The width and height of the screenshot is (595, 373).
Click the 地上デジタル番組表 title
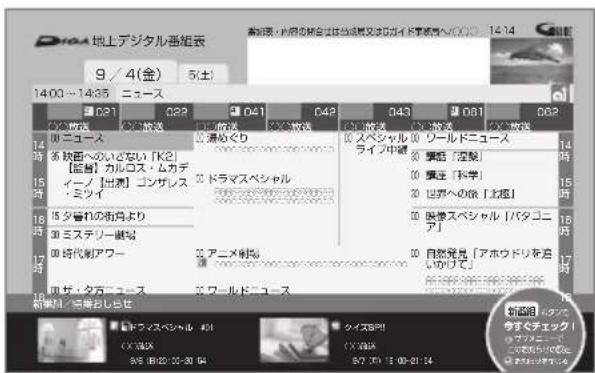(x=149, y=41)
